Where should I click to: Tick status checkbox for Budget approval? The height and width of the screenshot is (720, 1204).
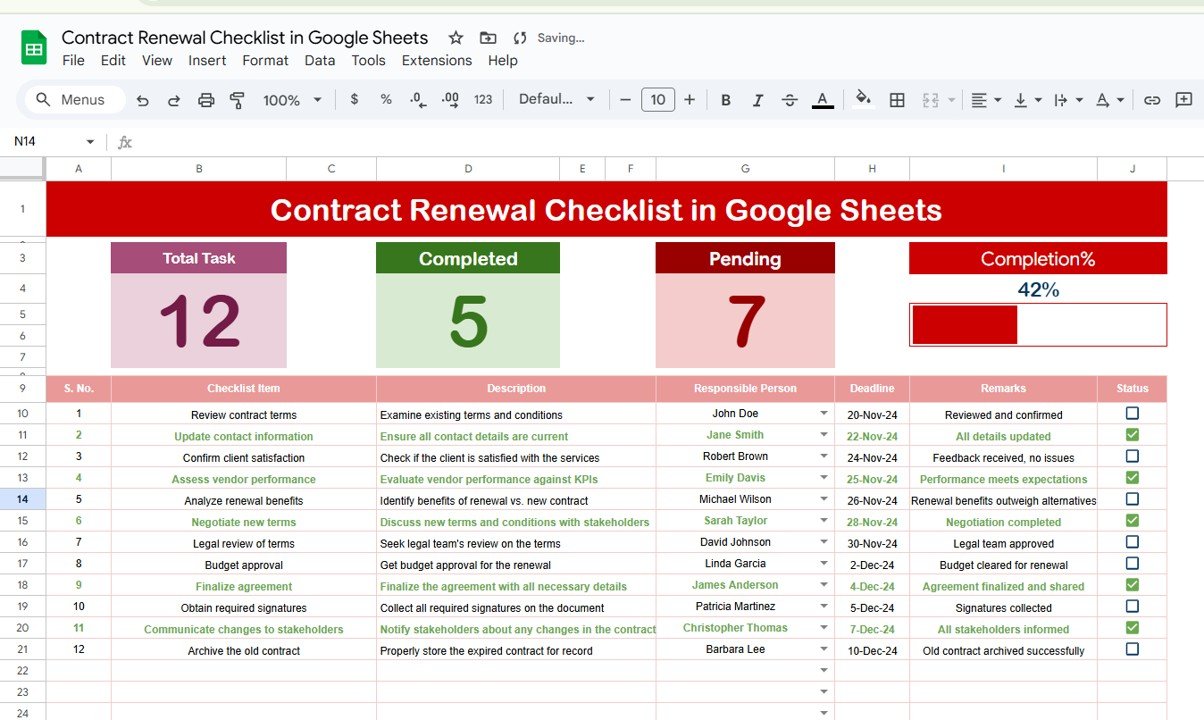[x=1132, y=563]
